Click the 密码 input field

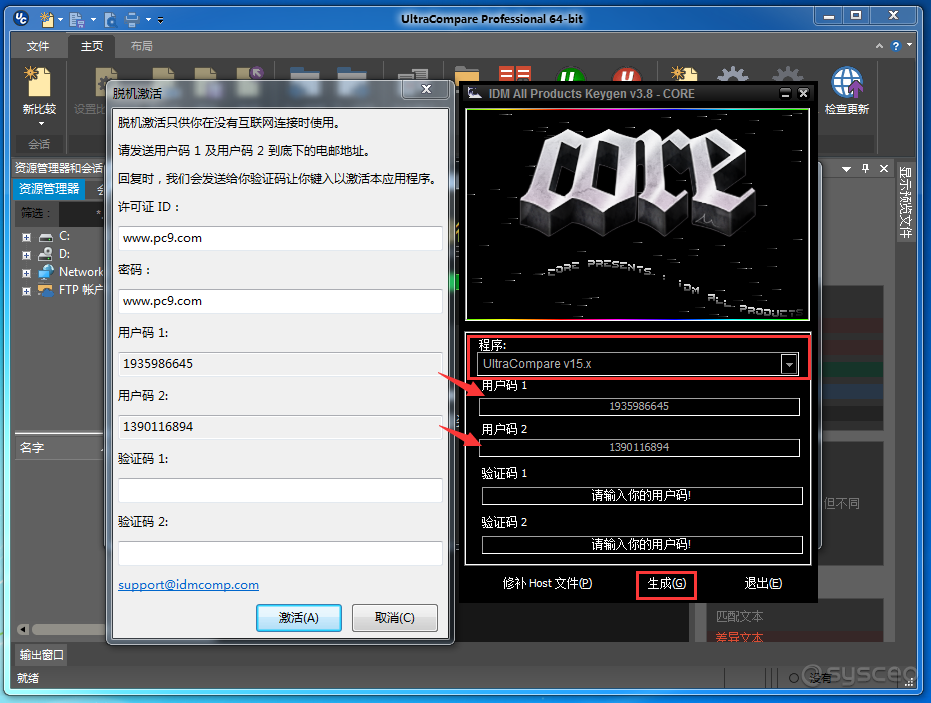280,301
